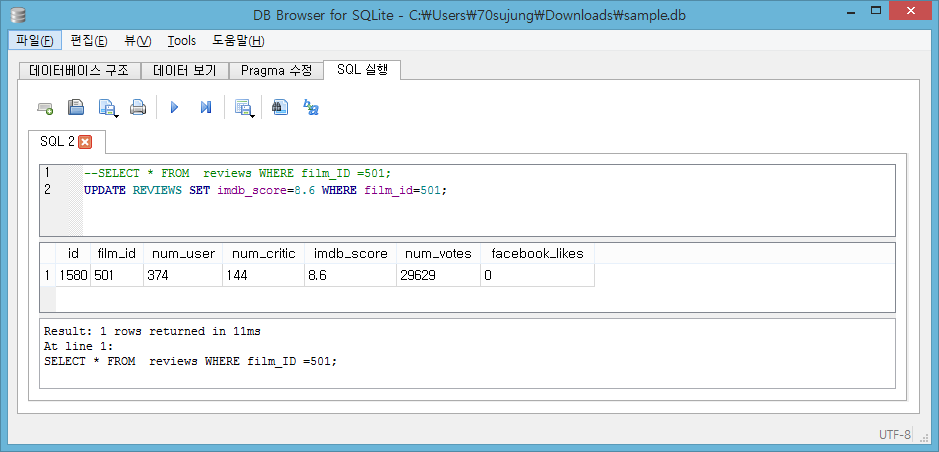
Task: Select the cell with id 1580
Action: pos(74,275)
